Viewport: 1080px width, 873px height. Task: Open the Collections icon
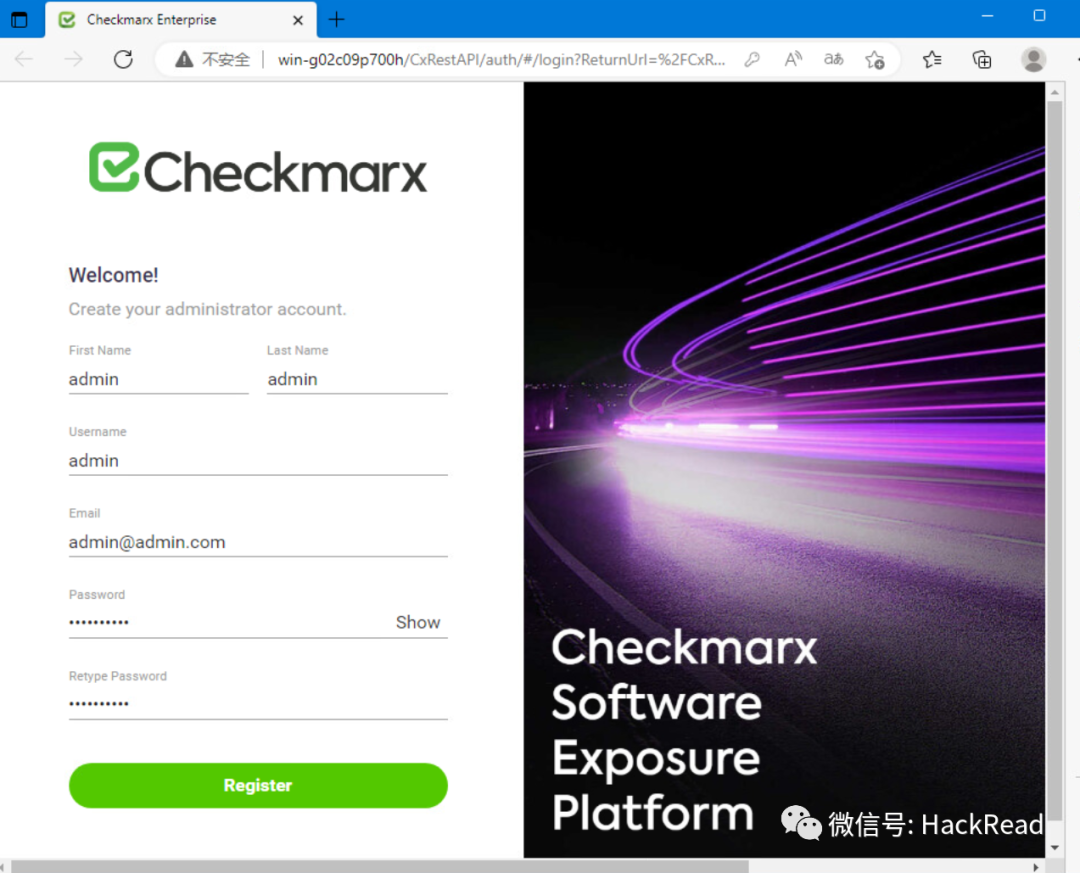pos(982,60)
